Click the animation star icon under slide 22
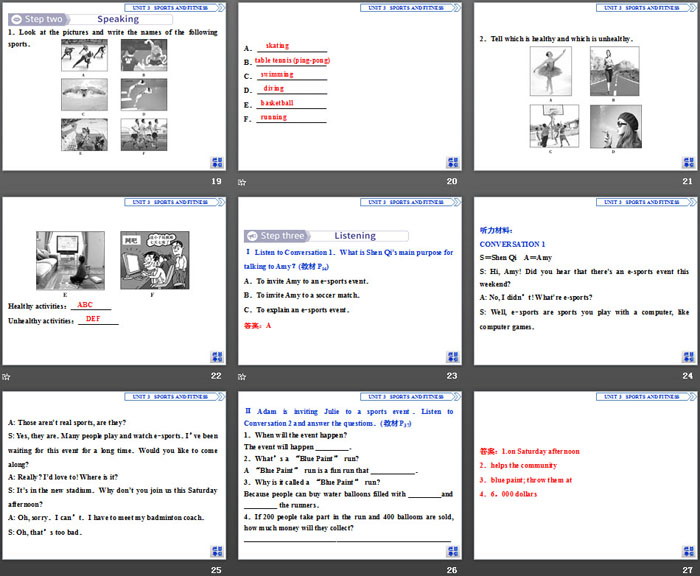This screenshot has width=700, height=576. click(x=6, y=377)
